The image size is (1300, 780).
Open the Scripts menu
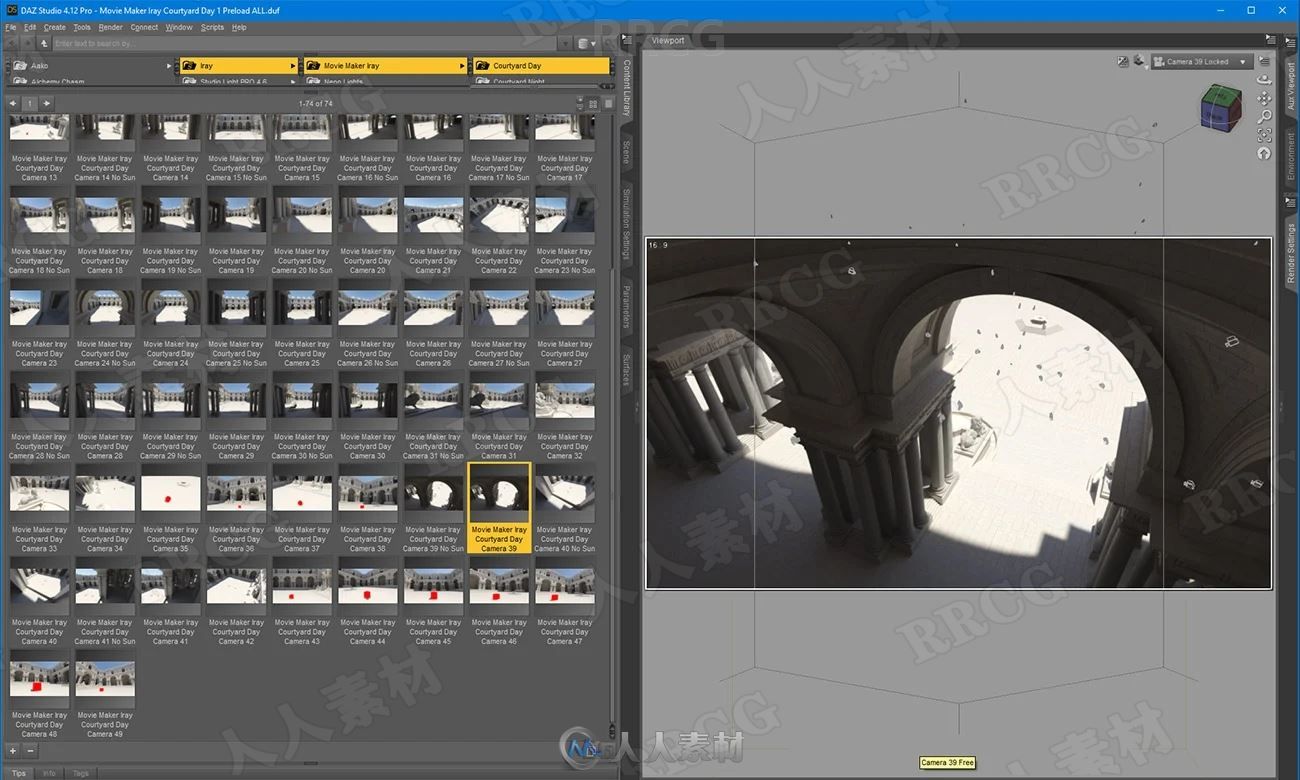pos(213,27)
